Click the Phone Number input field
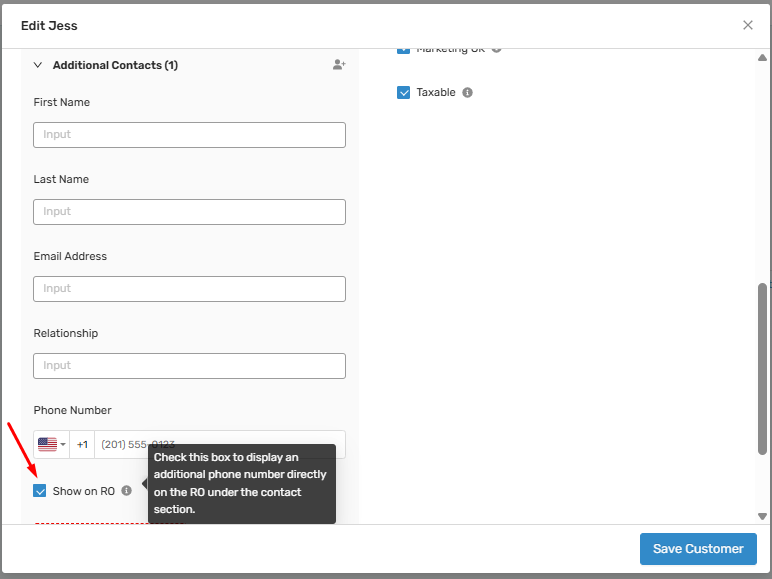772x579 pixels. click(220, 445)
